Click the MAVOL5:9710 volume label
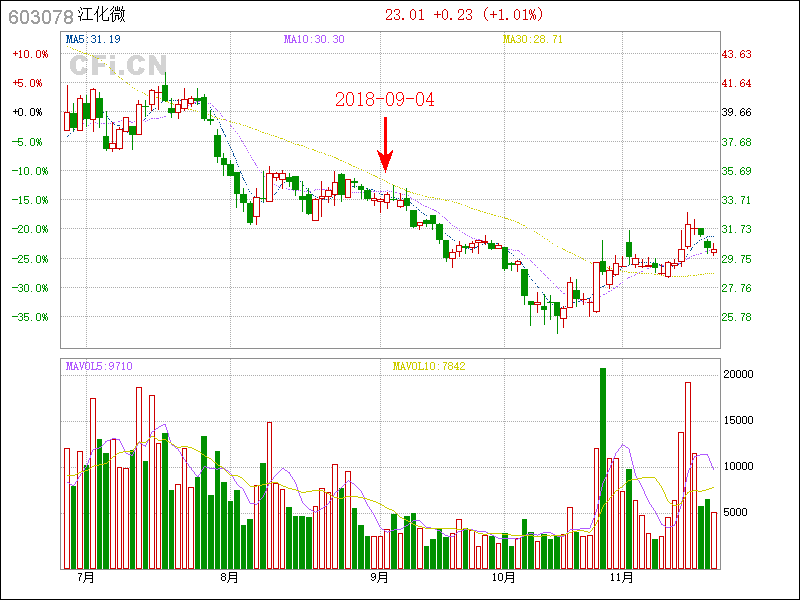Viewport: 800px width, 600px height. [x=99, y=366]
